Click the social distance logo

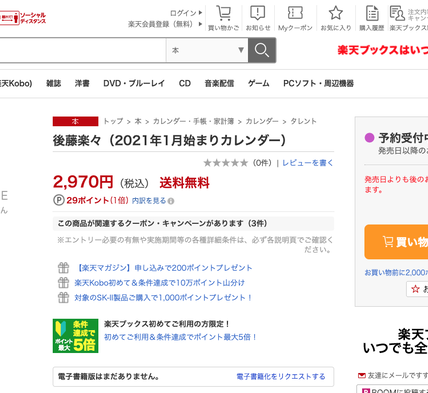(x=23, y=18)
